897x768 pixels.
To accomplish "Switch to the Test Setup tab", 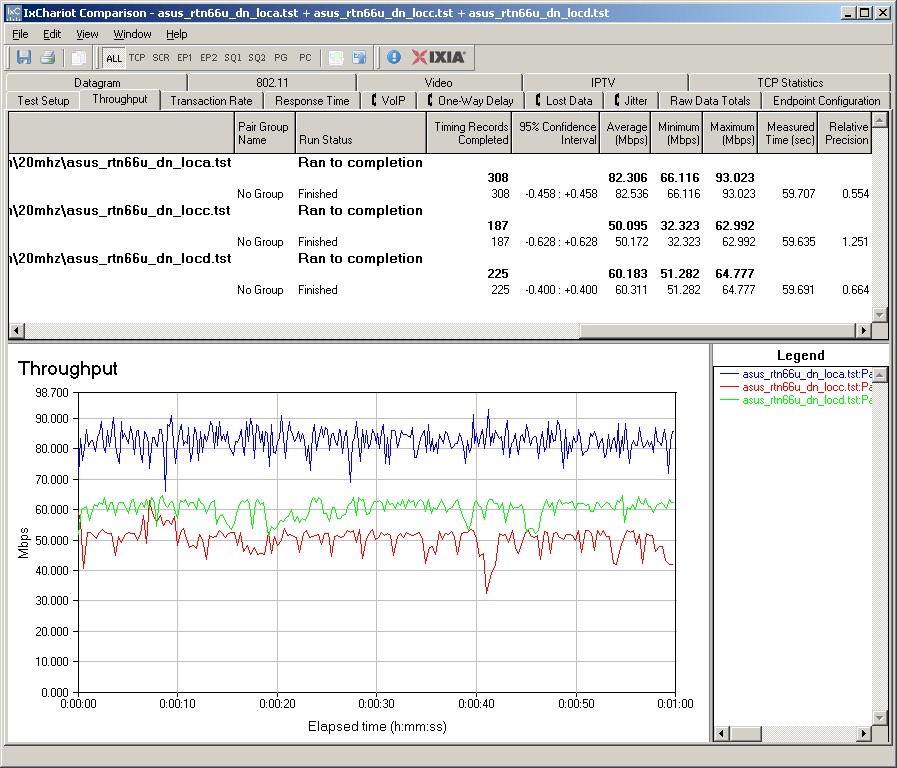I will tap(43, 101).
